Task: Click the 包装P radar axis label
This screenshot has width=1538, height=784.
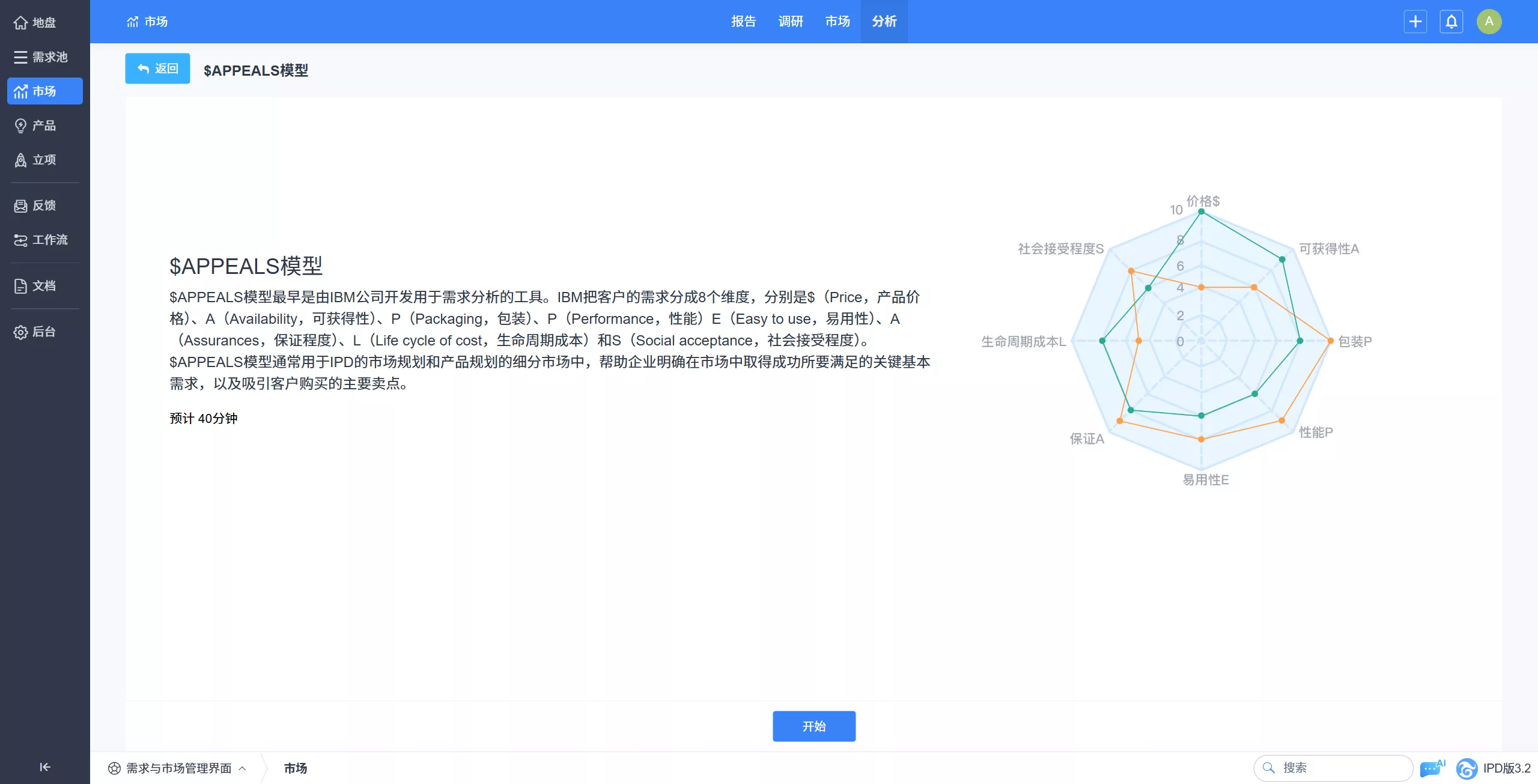Action: click(x=1355, y=341)
